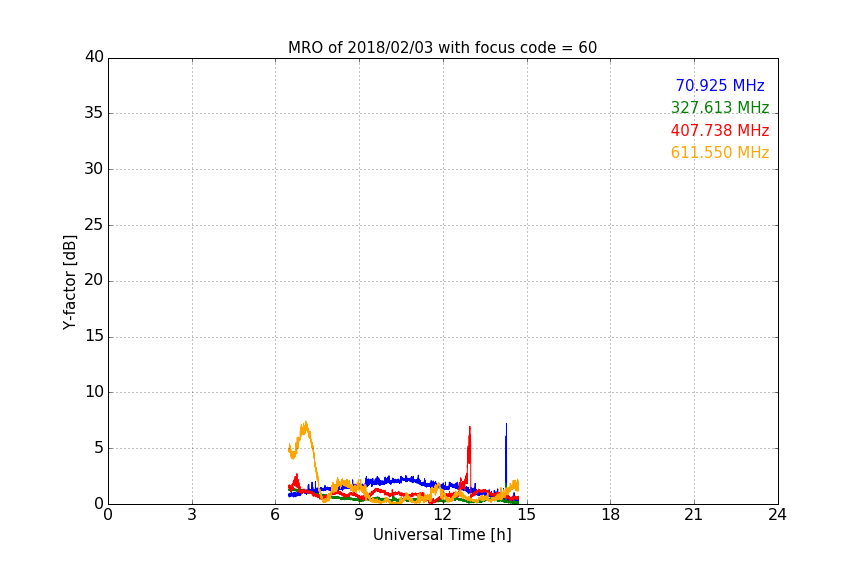
Task: Click the y-axis tick label 35
Action: pyautogui.click(x=94, y=113)
